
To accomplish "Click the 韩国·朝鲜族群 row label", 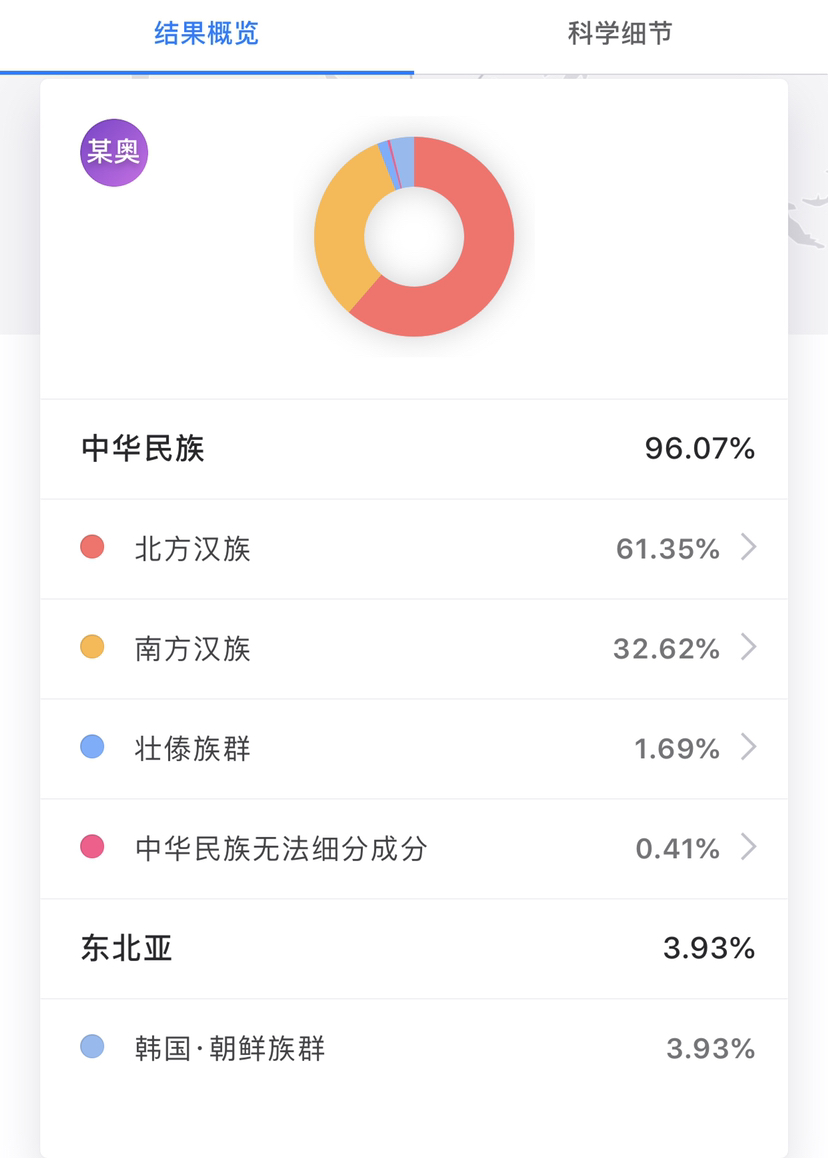I will (230, 1048).
